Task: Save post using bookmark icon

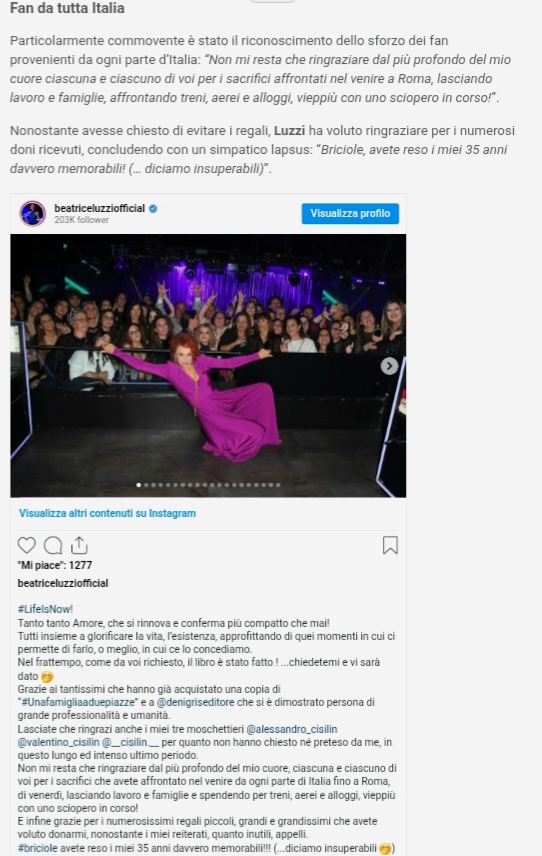Action: click(x=390, y=545)
